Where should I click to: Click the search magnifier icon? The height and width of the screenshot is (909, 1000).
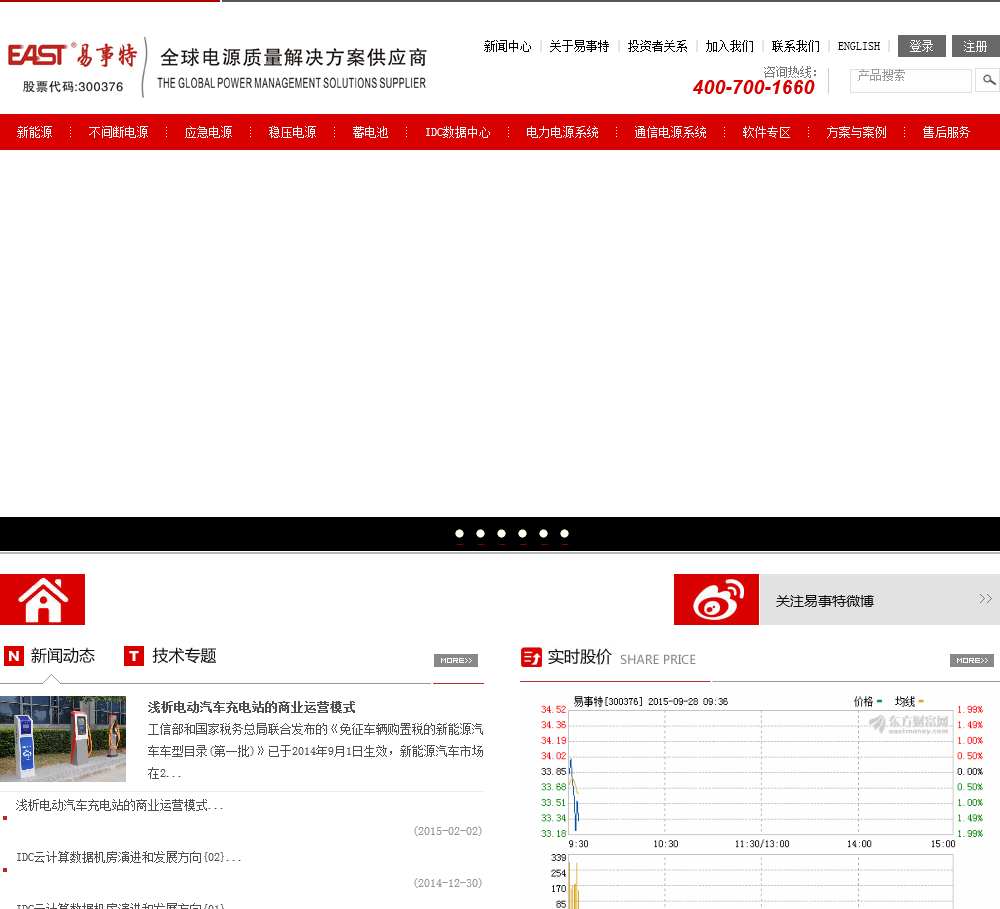988,80
